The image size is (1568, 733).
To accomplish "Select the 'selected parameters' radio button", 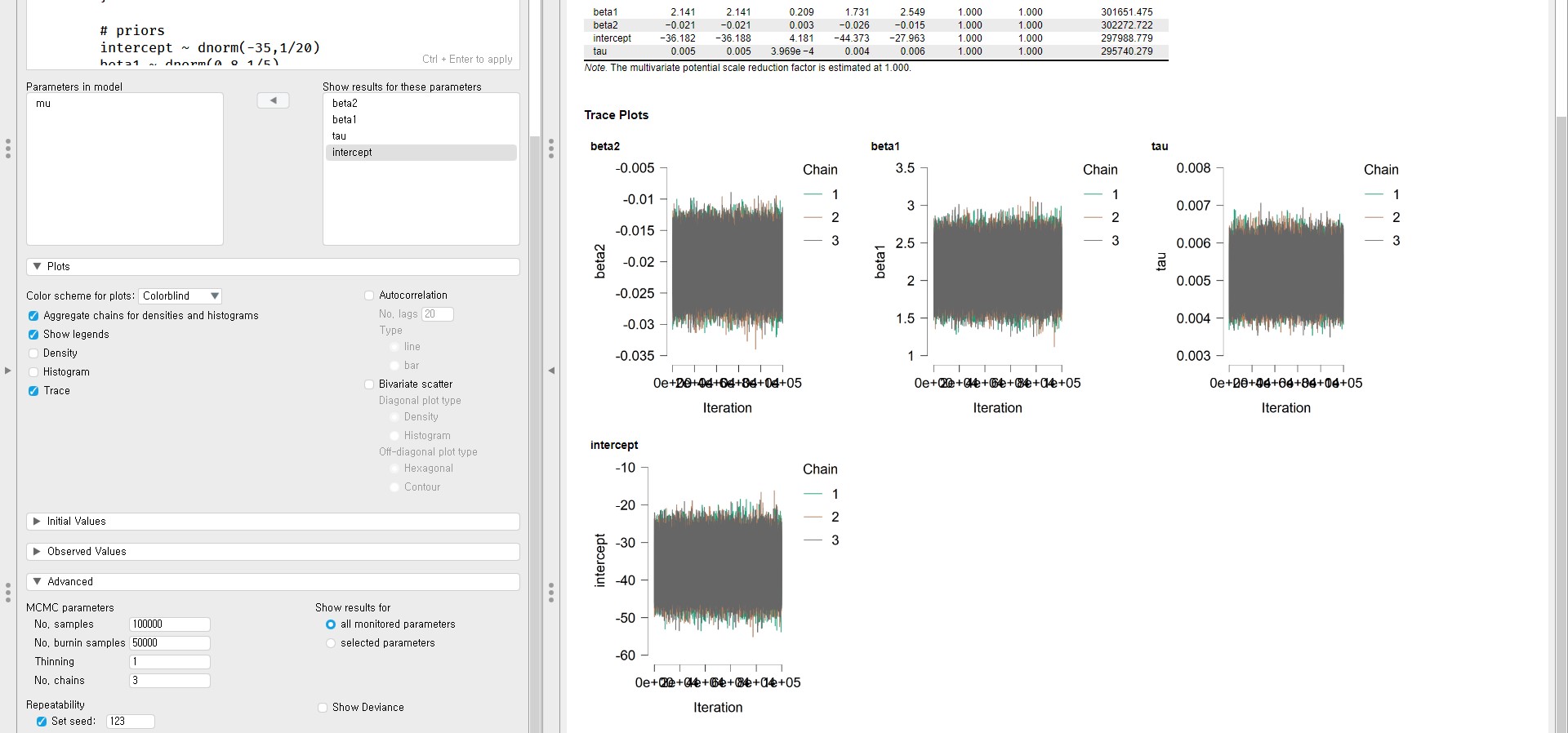I will [x=331, y=643].
